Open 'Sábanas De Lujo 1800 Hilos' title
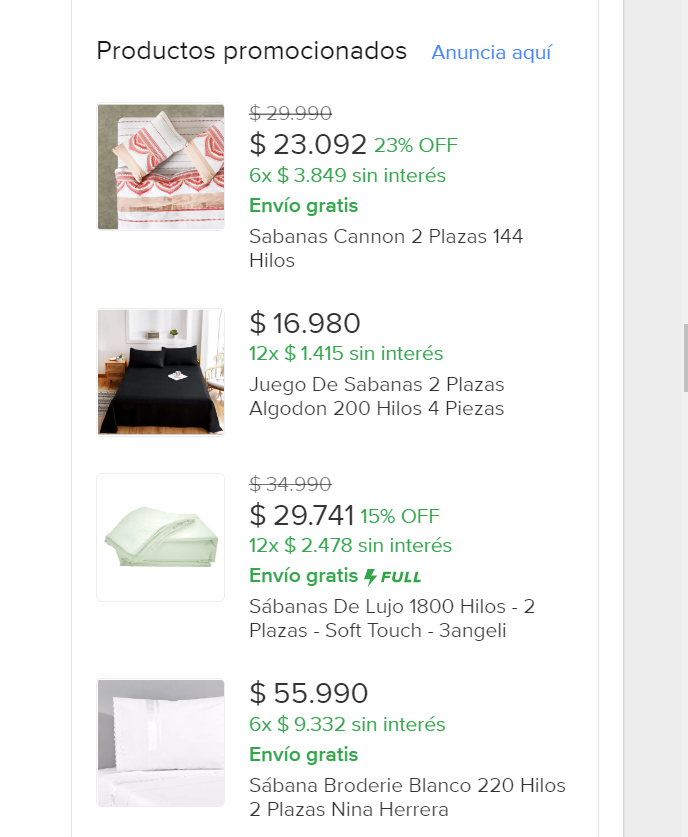Screen dimensions: 688x837 tap(392, 618)
